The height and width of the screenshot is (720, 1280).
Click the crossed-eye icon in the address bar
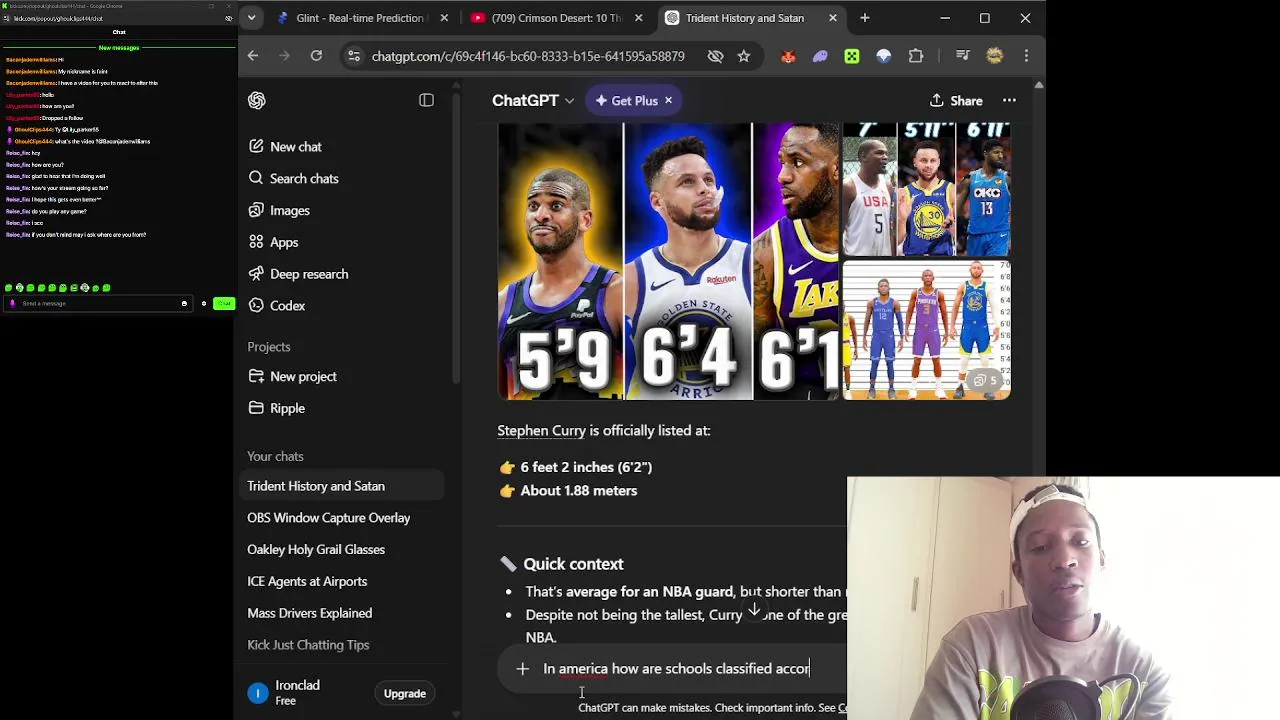pos(715,56)
